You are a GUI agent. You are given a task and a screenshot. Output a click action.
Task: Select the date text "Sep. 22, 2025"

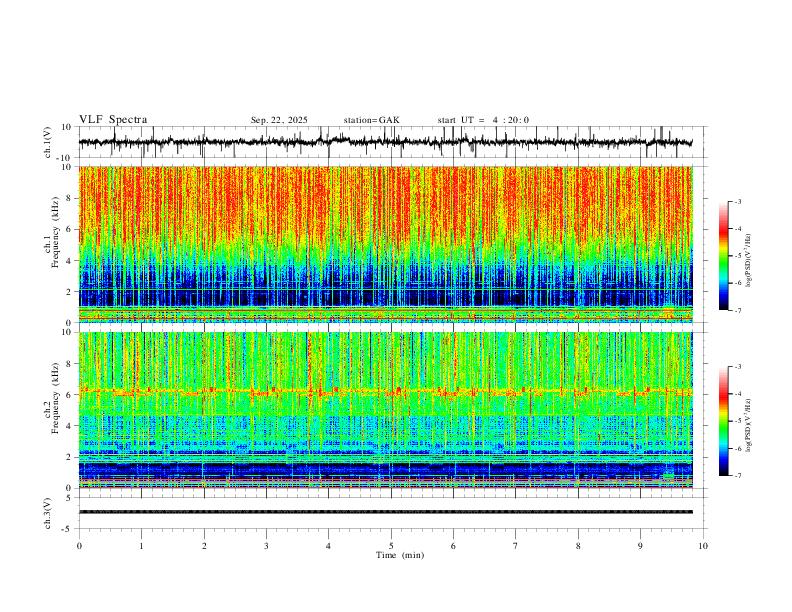[279, 120]
